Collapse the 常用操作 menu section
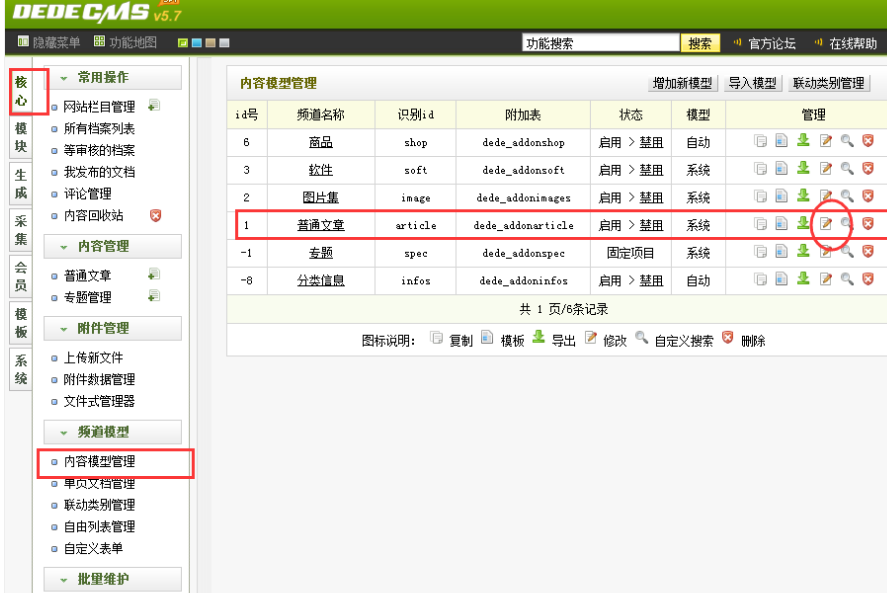The height and width of the screenshot is (593, 887). point(113,78)
